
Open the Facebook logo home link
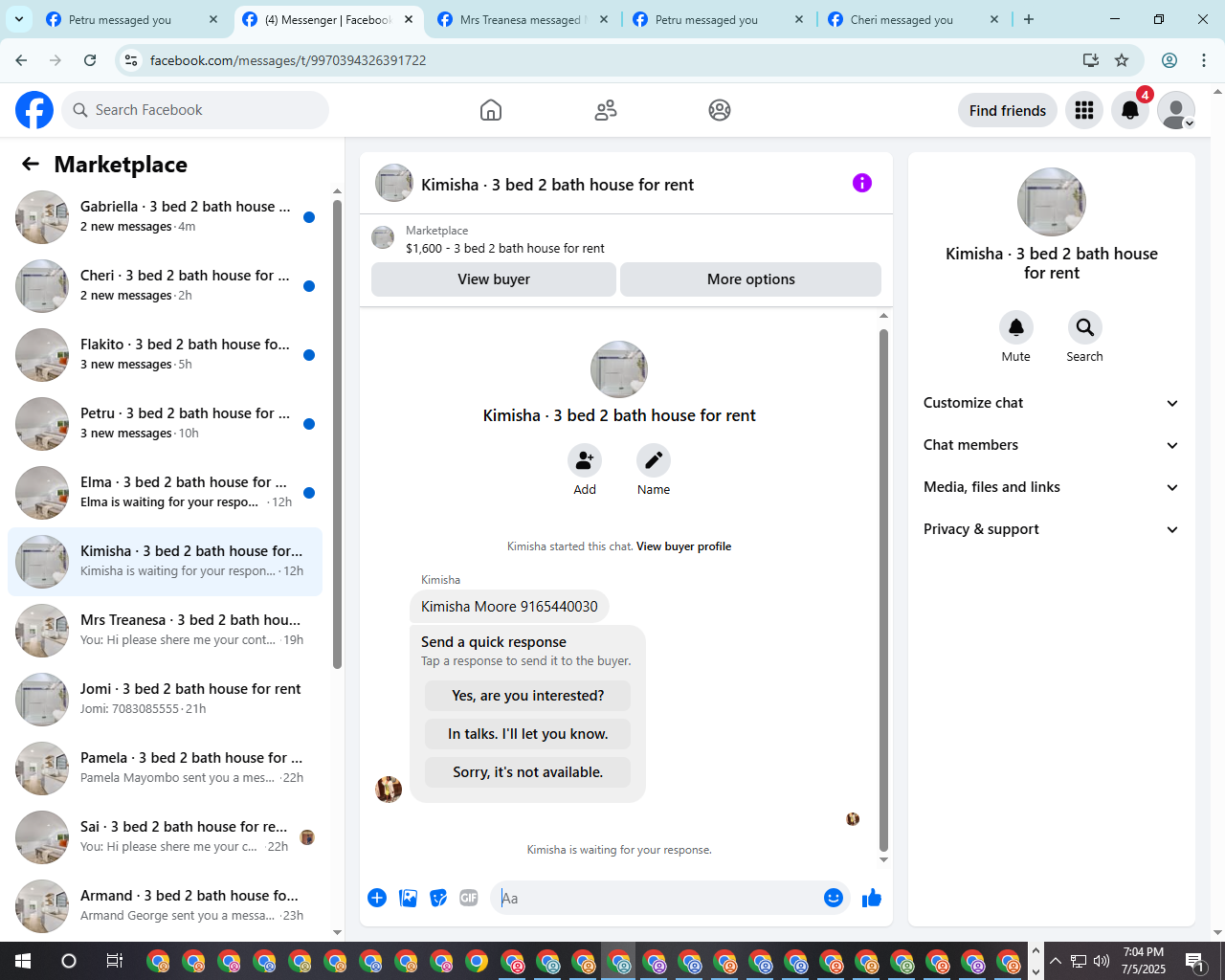[34, 110]
